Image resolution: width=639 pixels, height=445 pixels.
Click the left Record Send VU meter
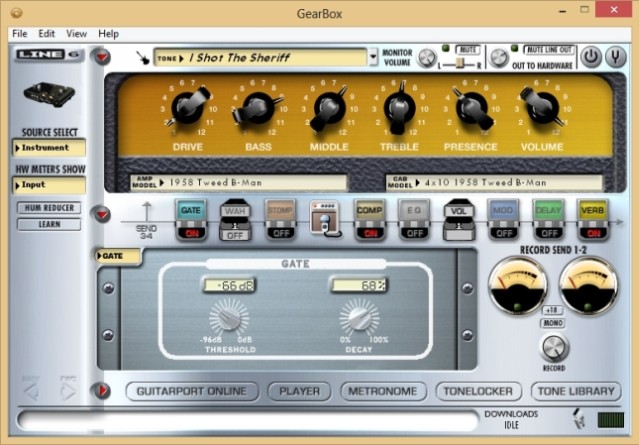pyautogui.click(x=518, y=286)
